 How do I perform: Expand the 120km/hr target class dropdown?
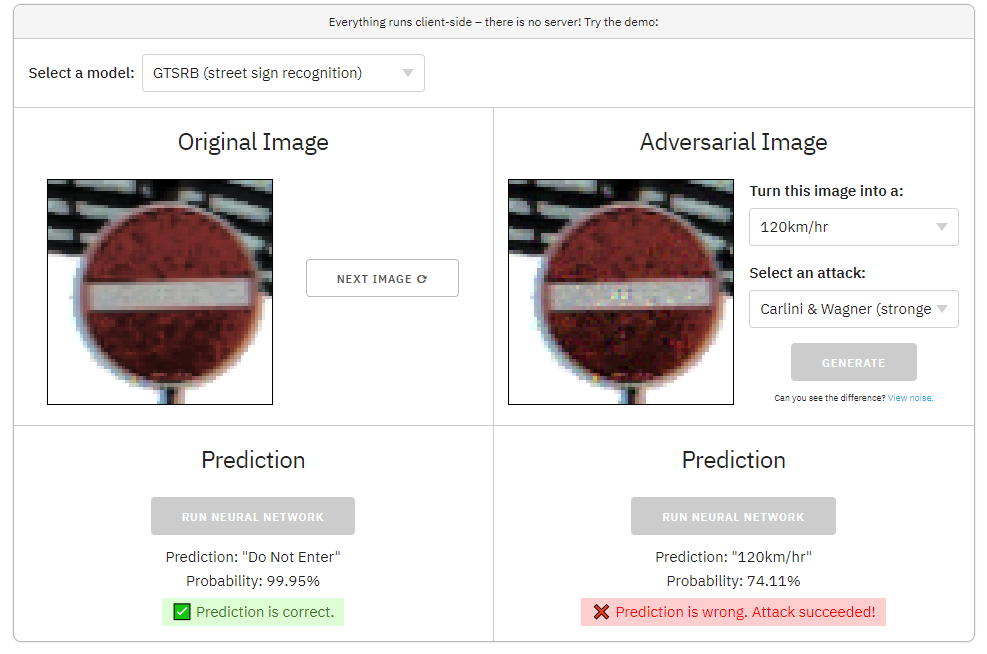click(x=854, y=227)
